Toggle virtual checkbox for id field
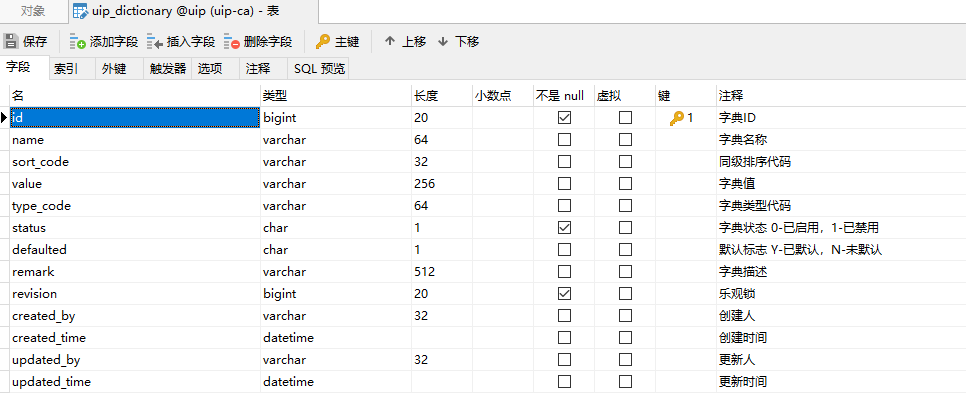Viewport: 966px width, 416px height. 625,118
